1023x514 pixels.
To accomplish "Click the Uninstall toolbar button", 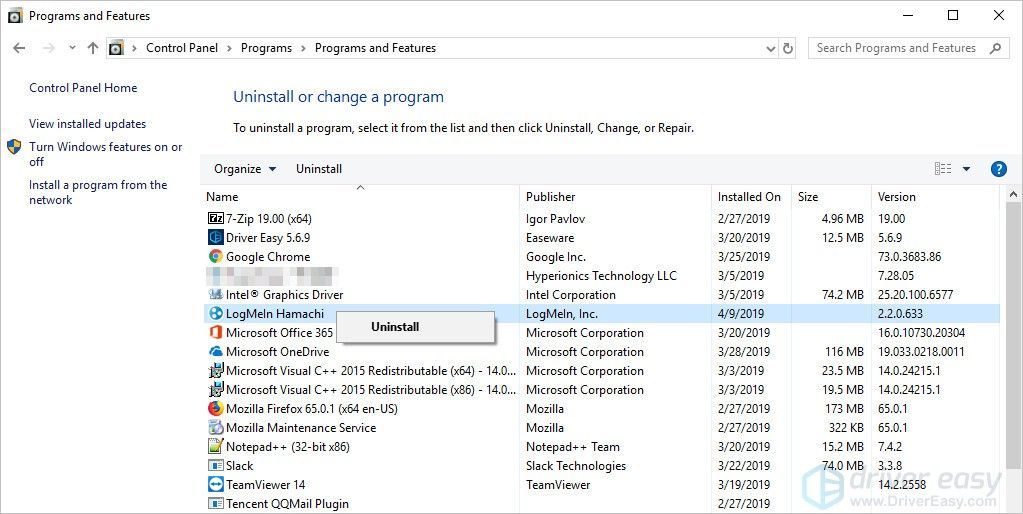I will [x=319, y=169].
